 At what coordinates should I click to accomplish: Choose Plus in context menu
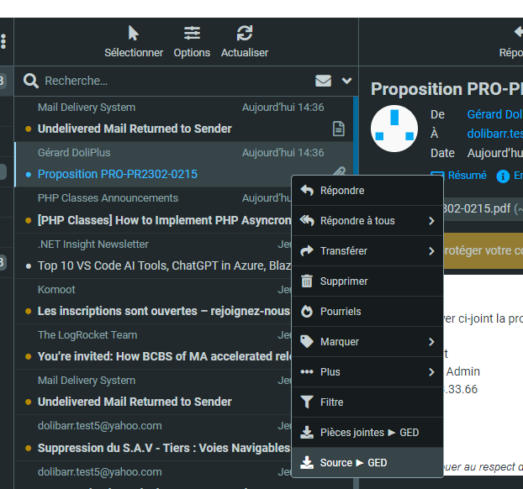tap(368, 372)
